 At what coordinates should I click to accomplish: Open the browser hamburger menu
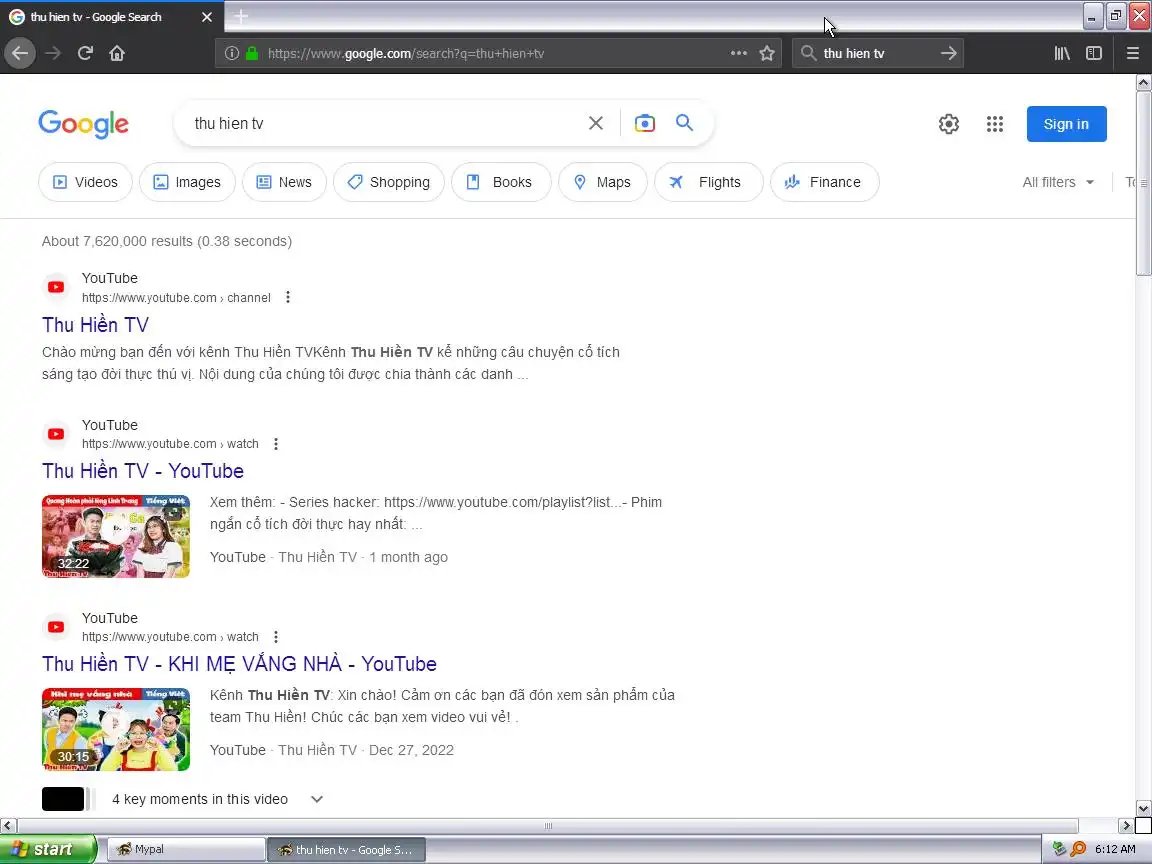[x=1132, y=53]
